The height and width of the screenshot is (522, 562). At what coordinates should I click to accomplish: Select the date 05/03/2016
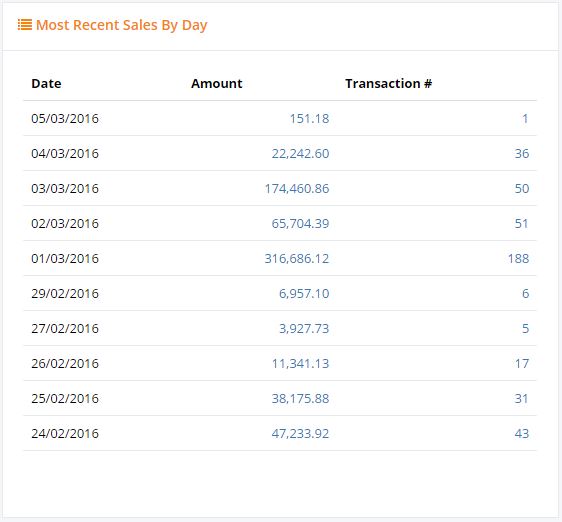pos(65,119)
